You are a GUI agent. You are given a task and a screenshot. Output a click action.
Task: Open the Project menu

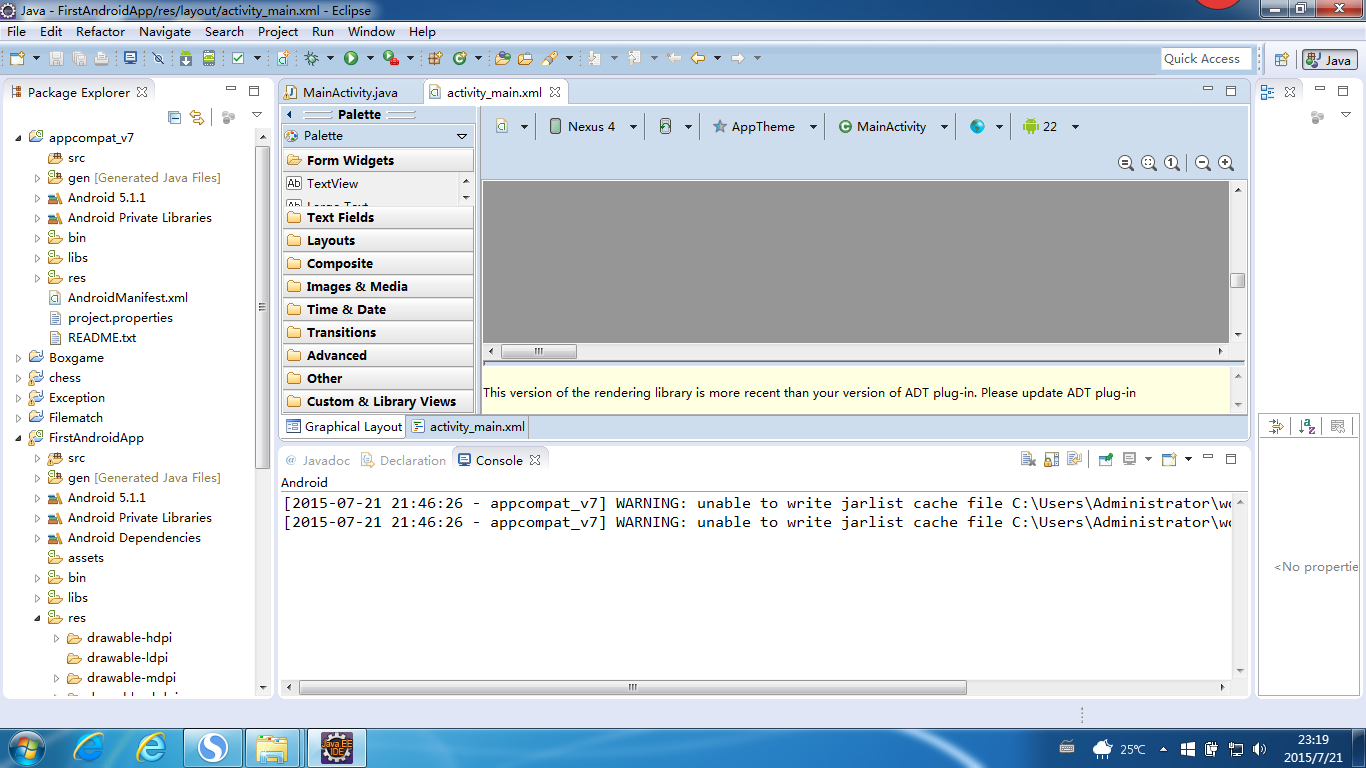click(x=278, y=31)
